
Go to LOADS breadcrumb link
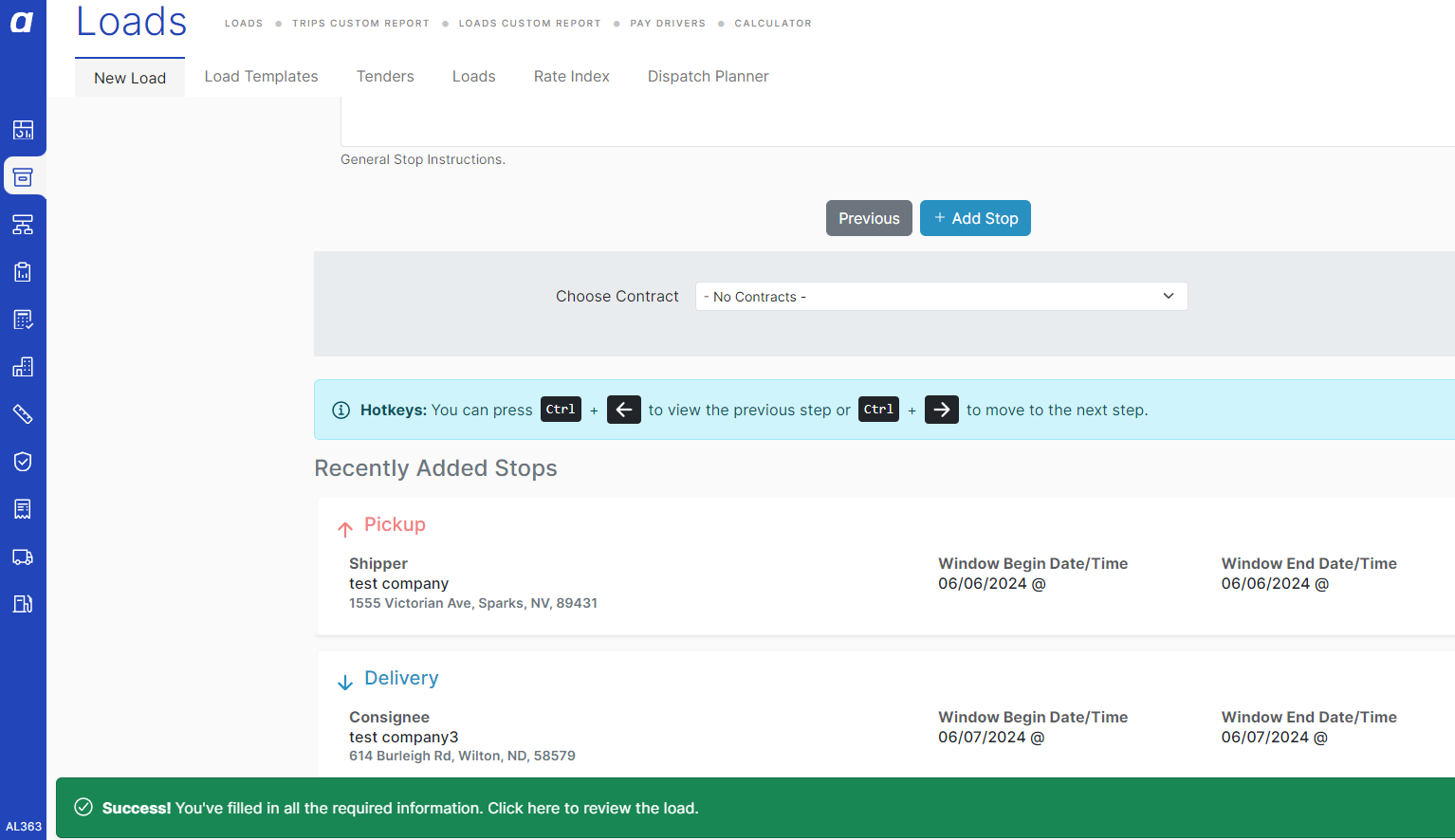[244, 23]
